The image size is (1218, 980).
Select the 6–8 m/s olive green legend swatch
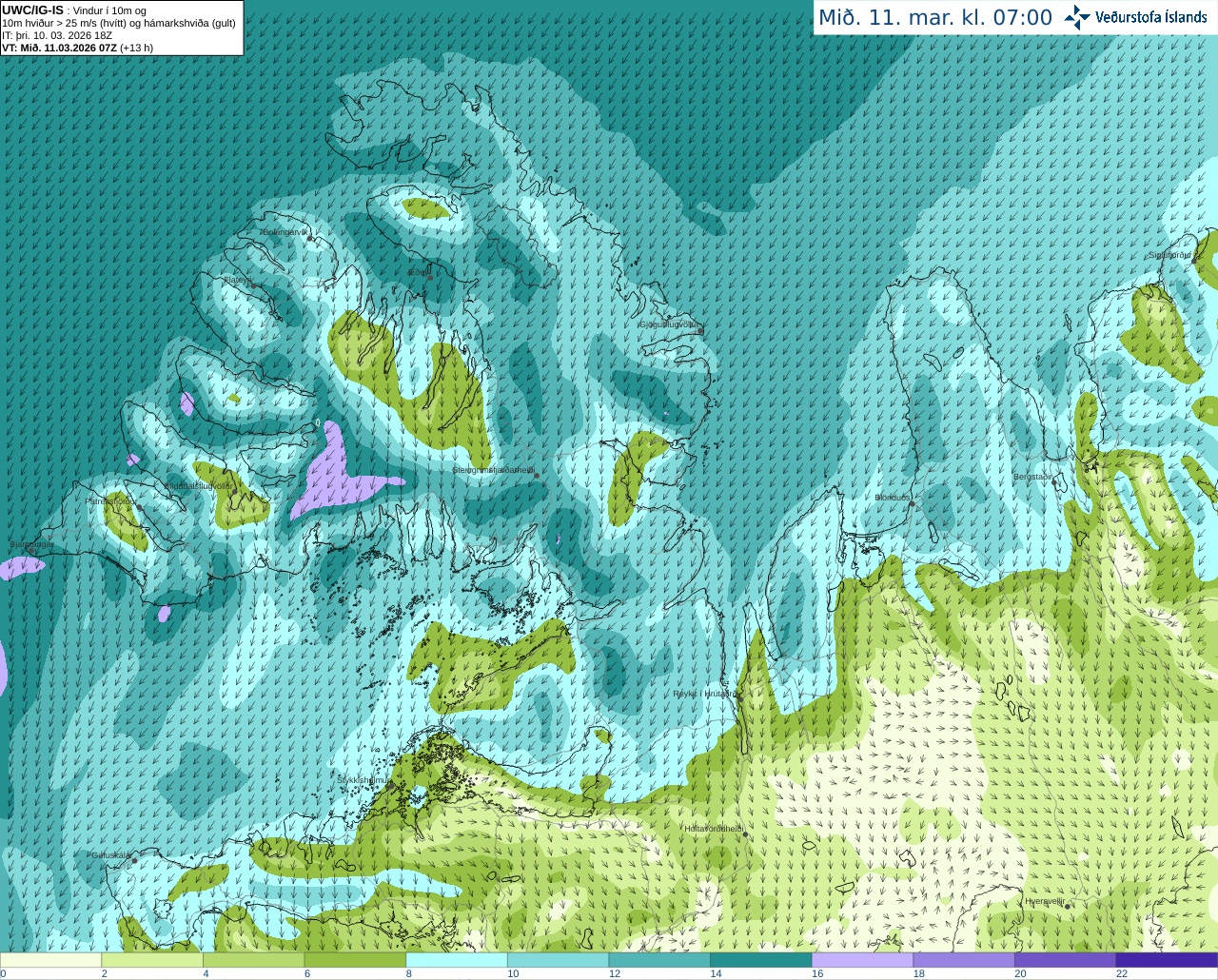(x=355, y=960)
